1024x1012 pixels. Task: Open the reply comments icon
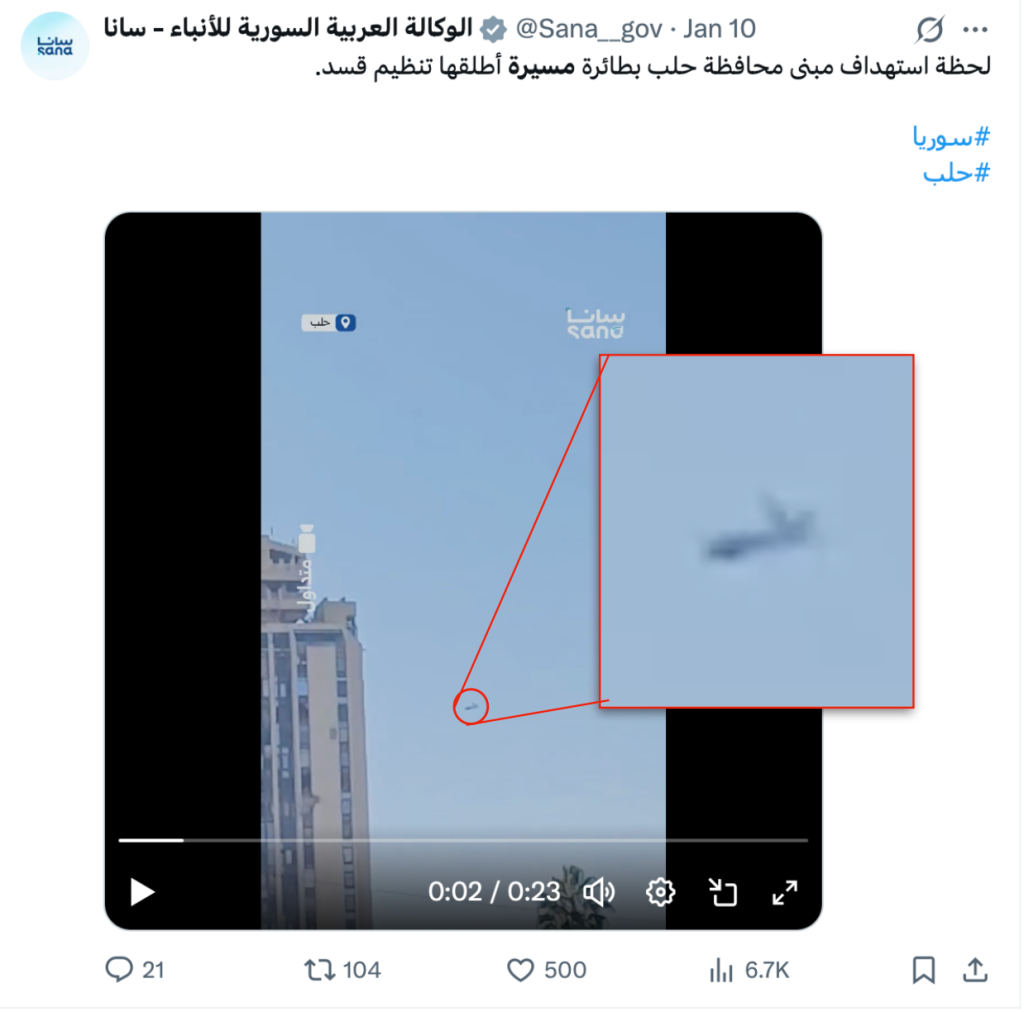[x=119, y=972]
